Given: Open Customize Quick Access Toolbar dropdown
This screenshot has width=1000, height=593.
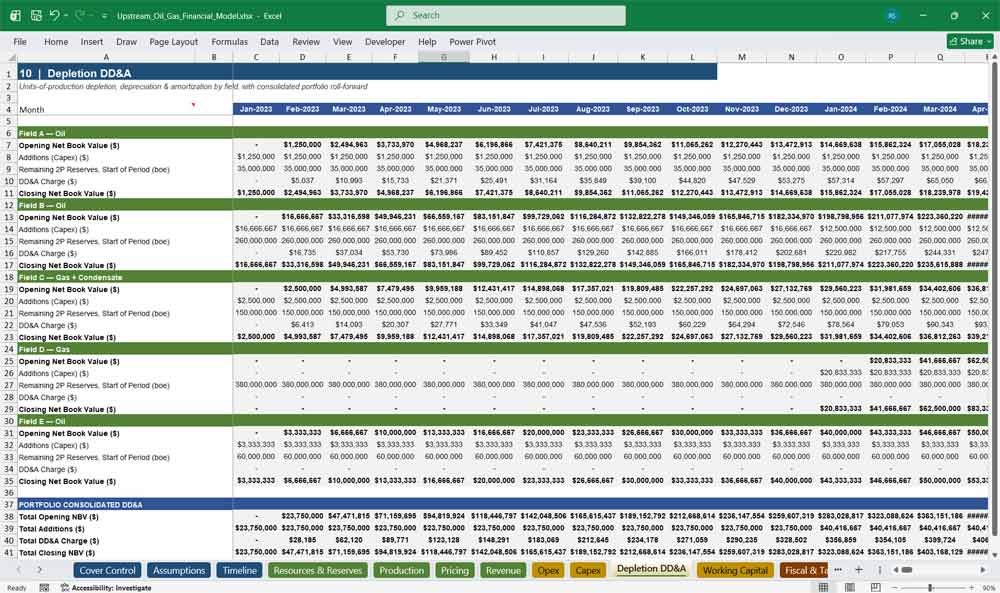Looking at the screenshot, I should pos(104,15).
